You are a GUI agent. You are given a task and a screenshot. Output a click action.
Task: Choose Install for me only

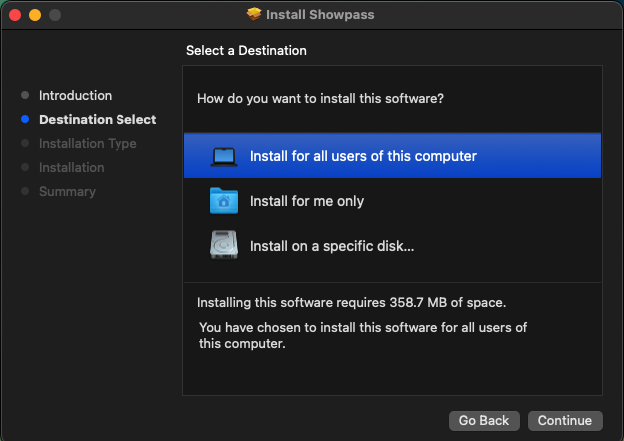click(x=392, y=201)
